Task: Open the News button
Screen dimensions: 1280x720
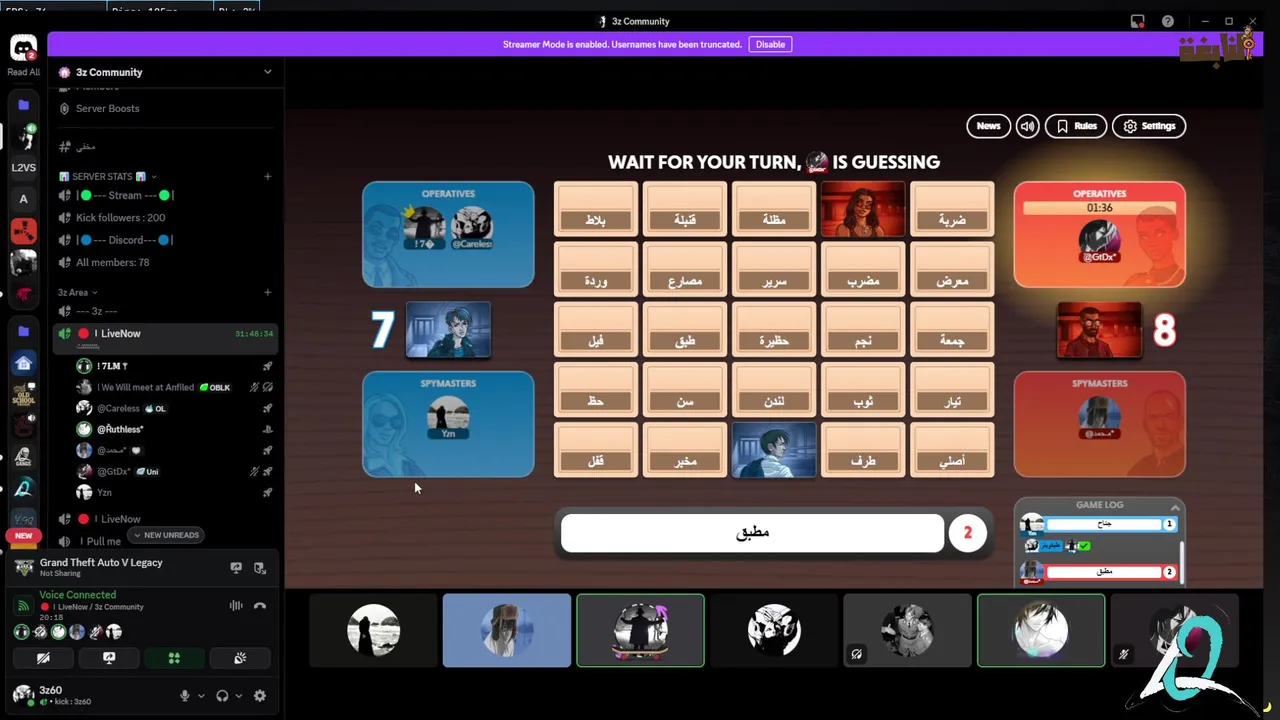Action: 988,126
